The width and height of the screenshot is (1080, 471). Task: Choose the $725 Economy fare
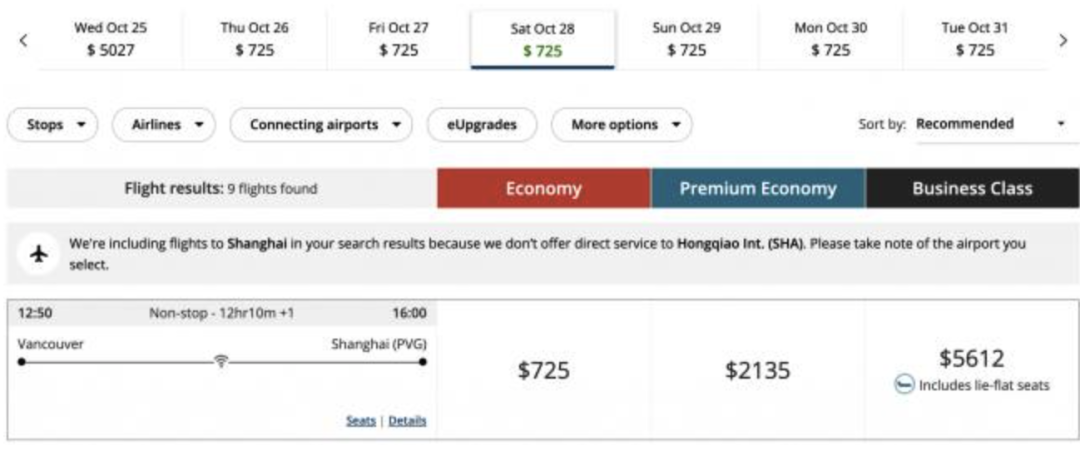coord(543,370)
